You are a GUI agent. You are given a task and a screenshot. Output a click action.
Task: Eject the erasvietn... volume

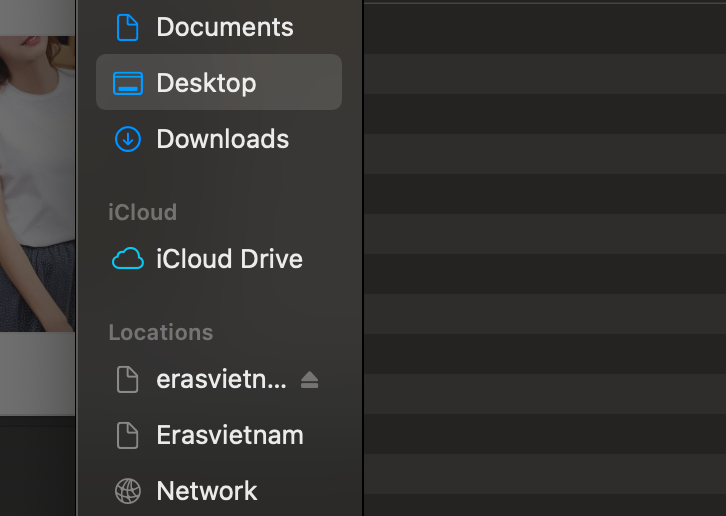(x=309, y=379)
